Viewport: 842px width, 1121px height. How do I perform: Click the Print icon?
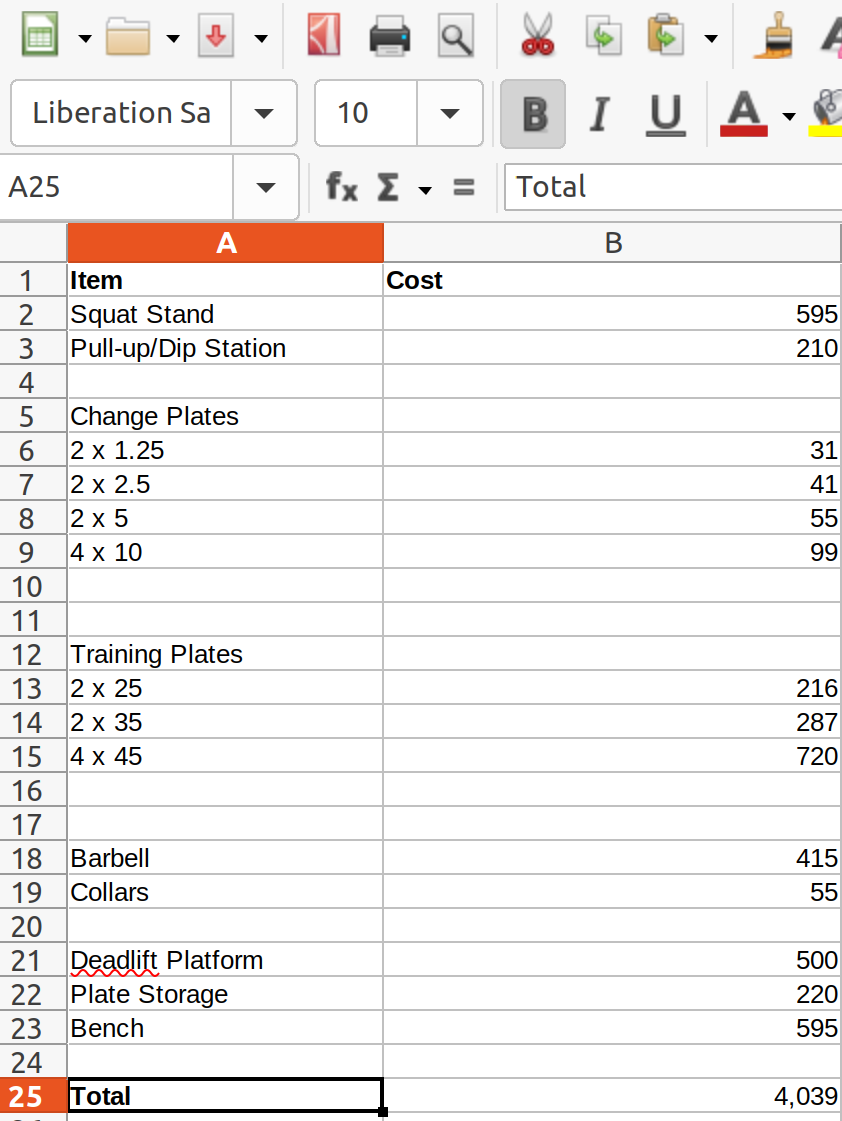(x=389, y=37)
